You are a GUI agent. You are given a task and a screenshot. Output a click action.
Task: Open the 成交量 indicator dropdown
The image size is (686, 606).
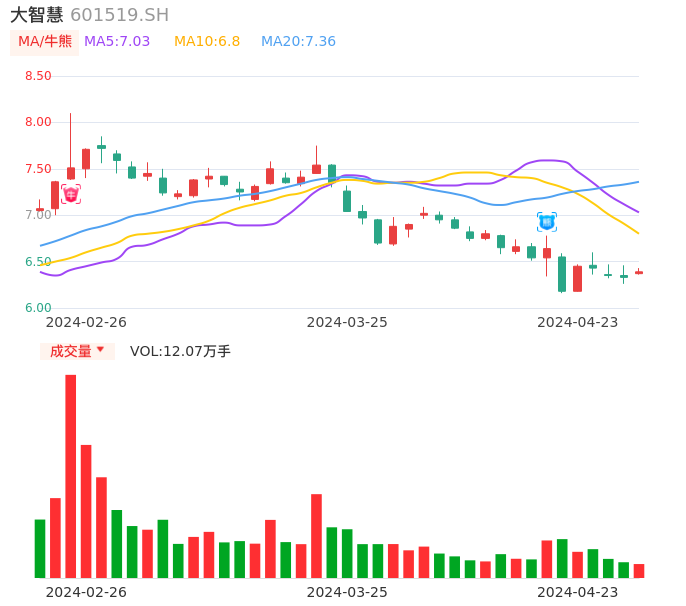click(77, 351)
